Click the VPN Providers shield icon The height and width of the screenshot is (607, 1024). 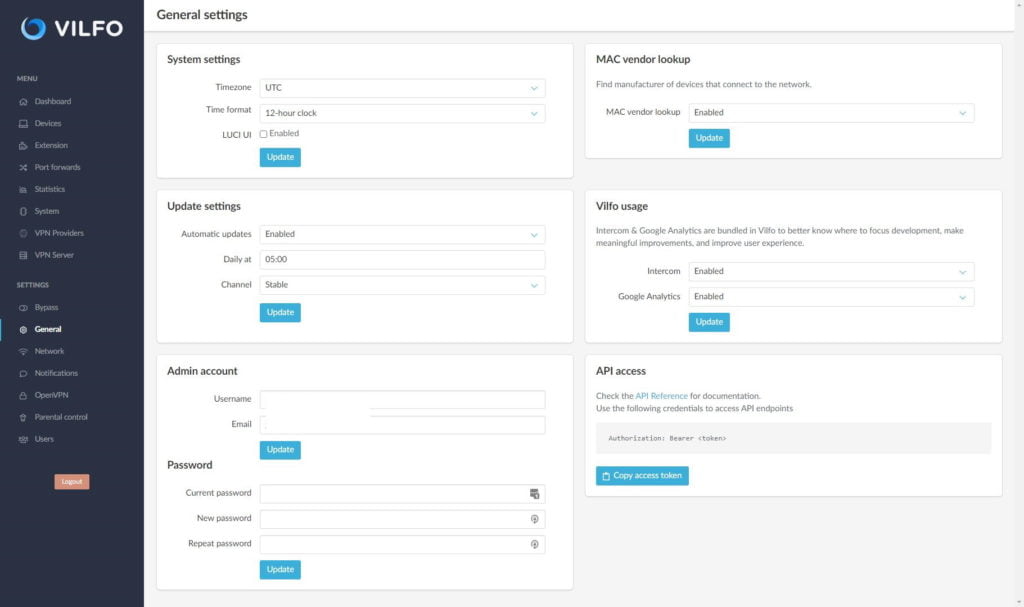coord(24,234)
